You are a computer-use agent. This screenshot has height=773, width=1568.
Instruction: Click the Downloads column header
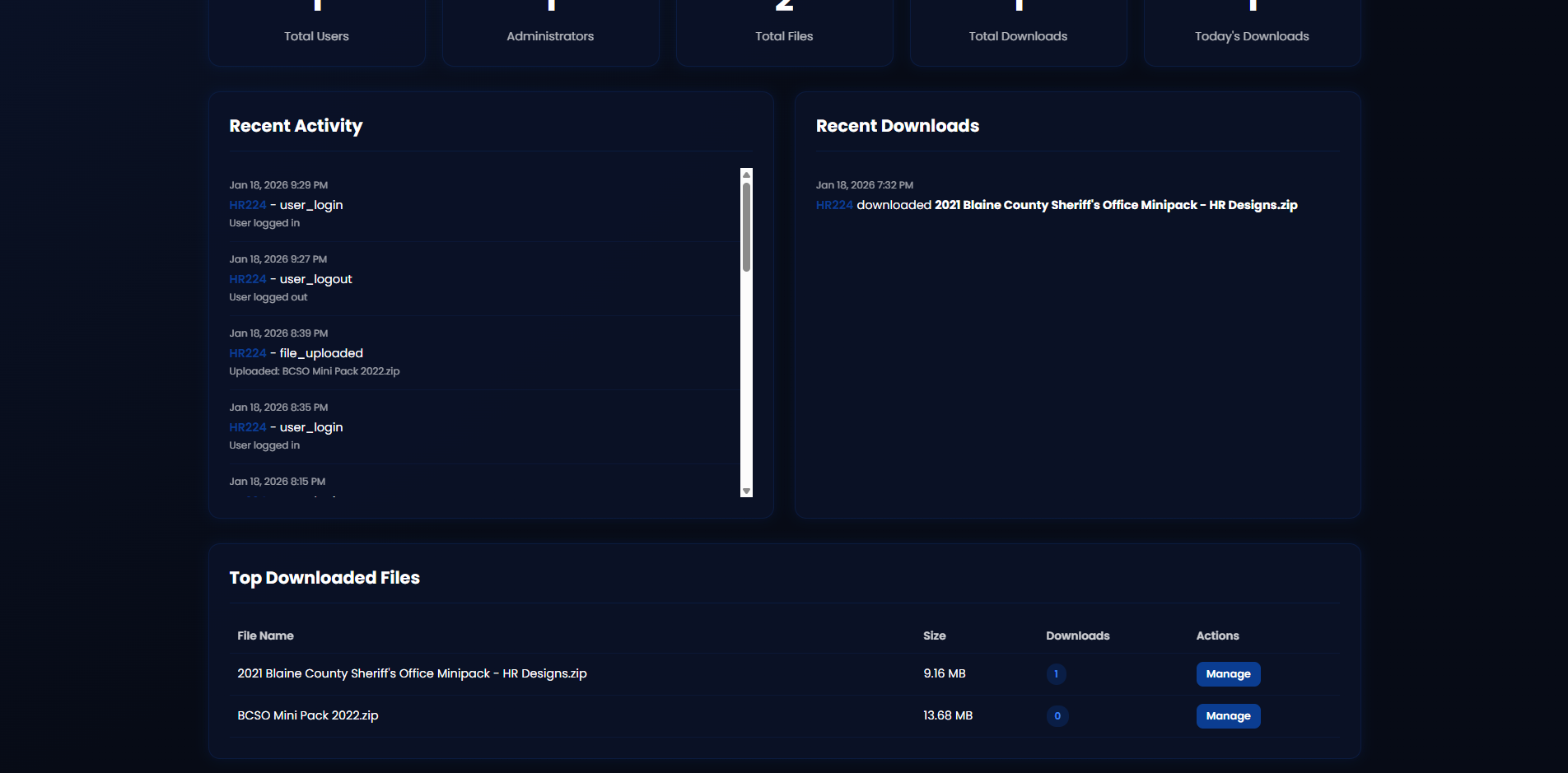point(1077,636)
